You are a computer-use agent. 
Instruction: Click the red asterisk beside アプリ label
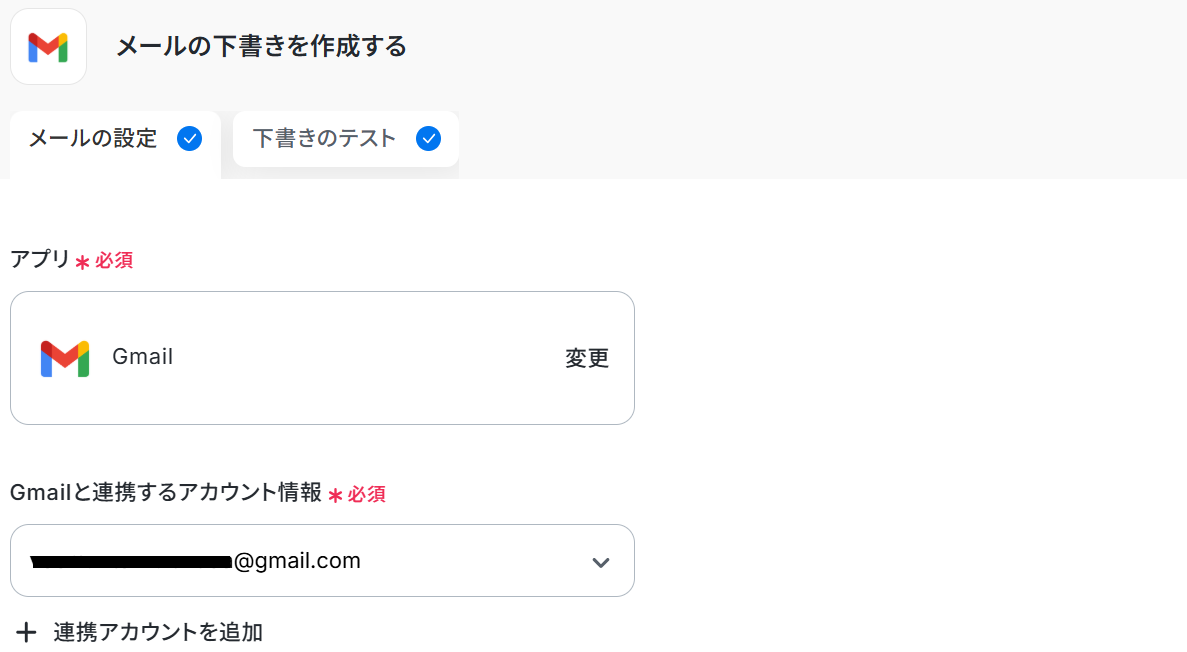[82, 262]
